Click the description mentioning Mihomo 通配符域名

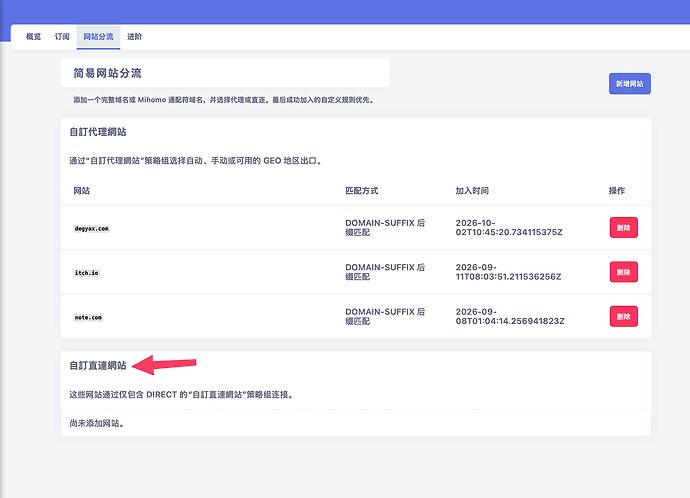224,100
